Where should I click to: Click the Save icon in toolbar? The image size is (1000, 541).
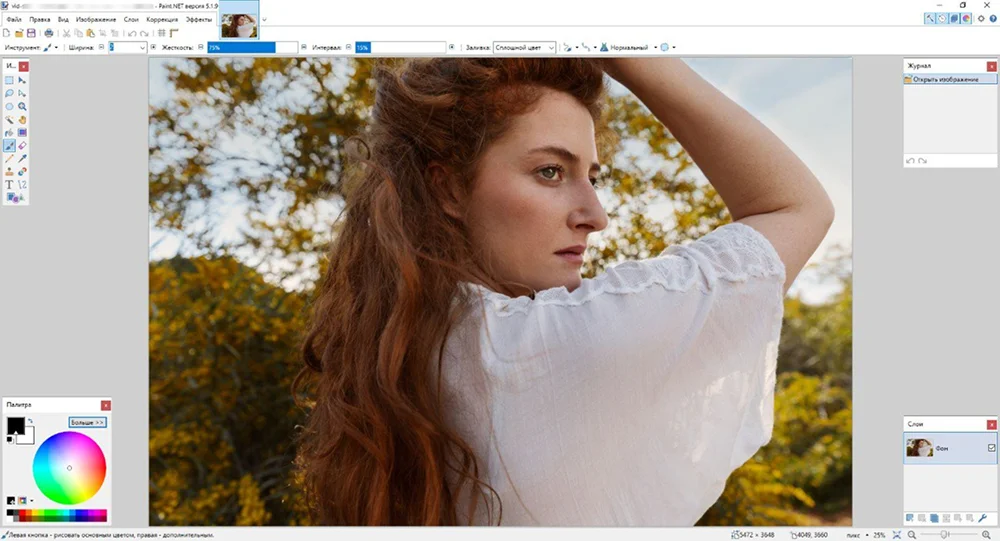(32, 33)
